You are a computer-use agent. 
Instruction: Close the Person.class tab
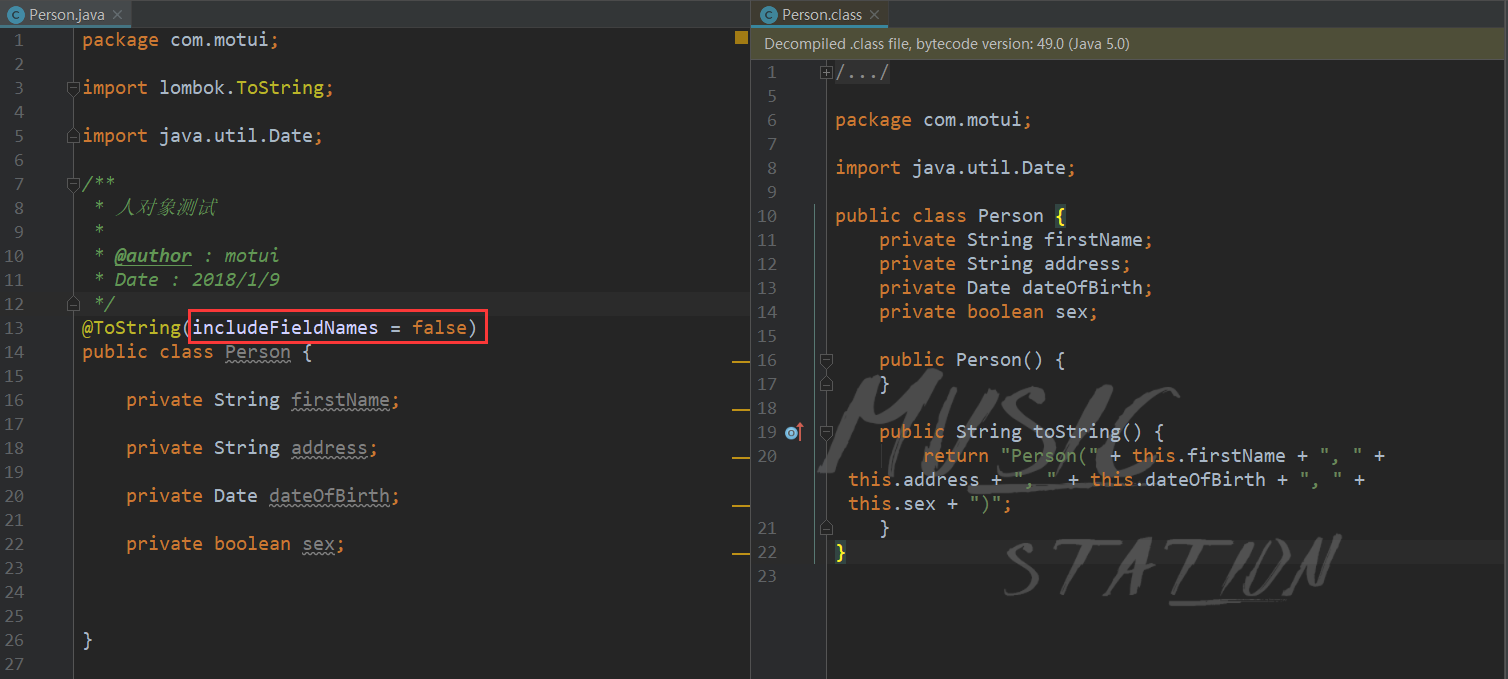click(x=874, y=15)
